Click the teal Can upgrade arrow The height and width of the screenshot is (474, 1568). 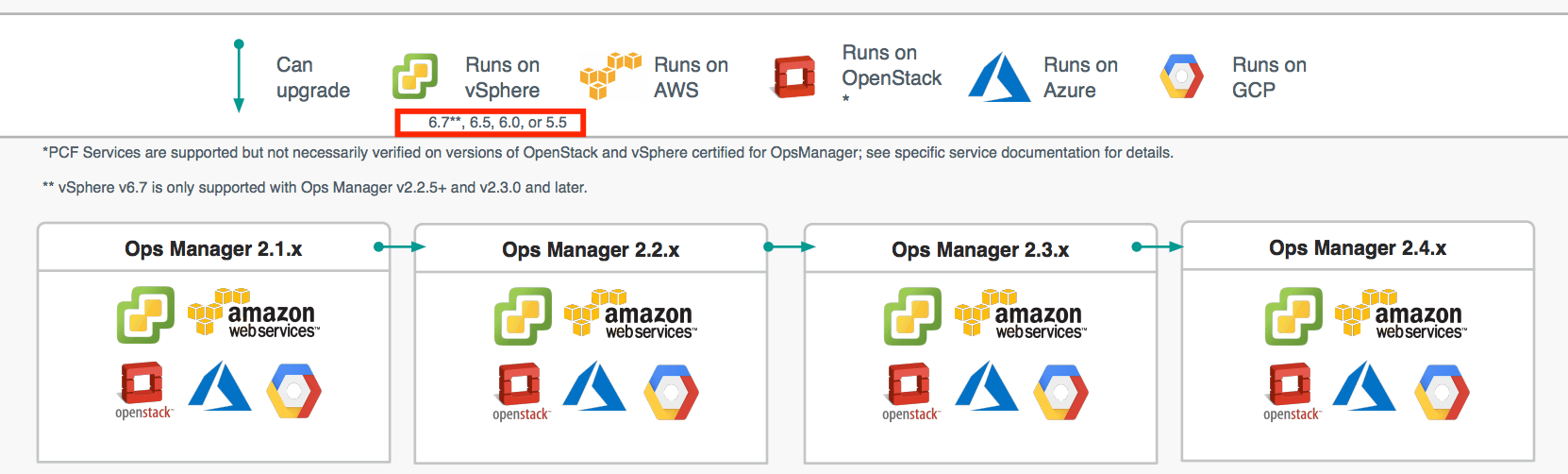point(239,76)
